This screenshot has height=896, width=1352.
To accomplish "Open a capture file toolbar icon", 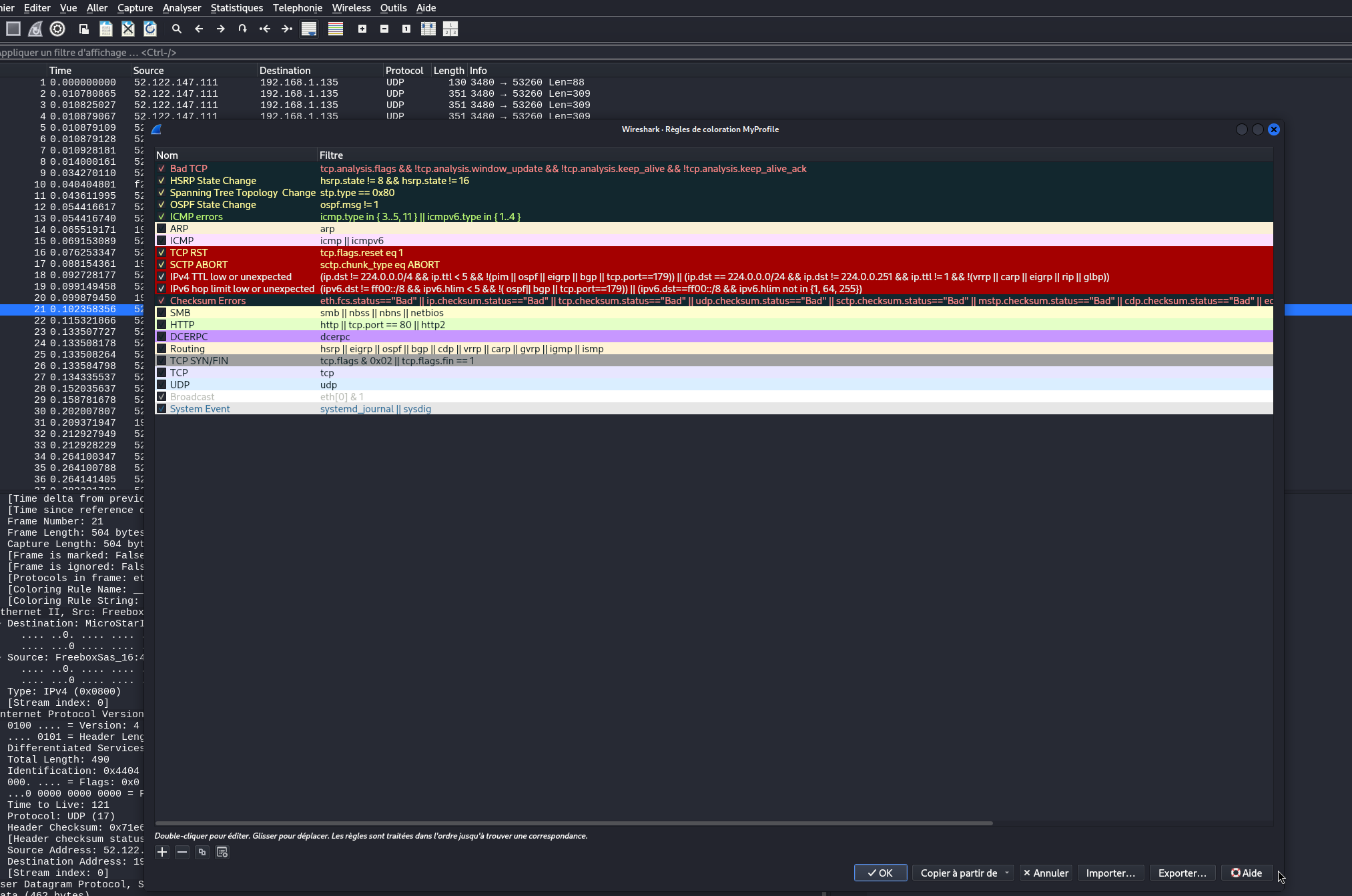I will tap(84, 29).
